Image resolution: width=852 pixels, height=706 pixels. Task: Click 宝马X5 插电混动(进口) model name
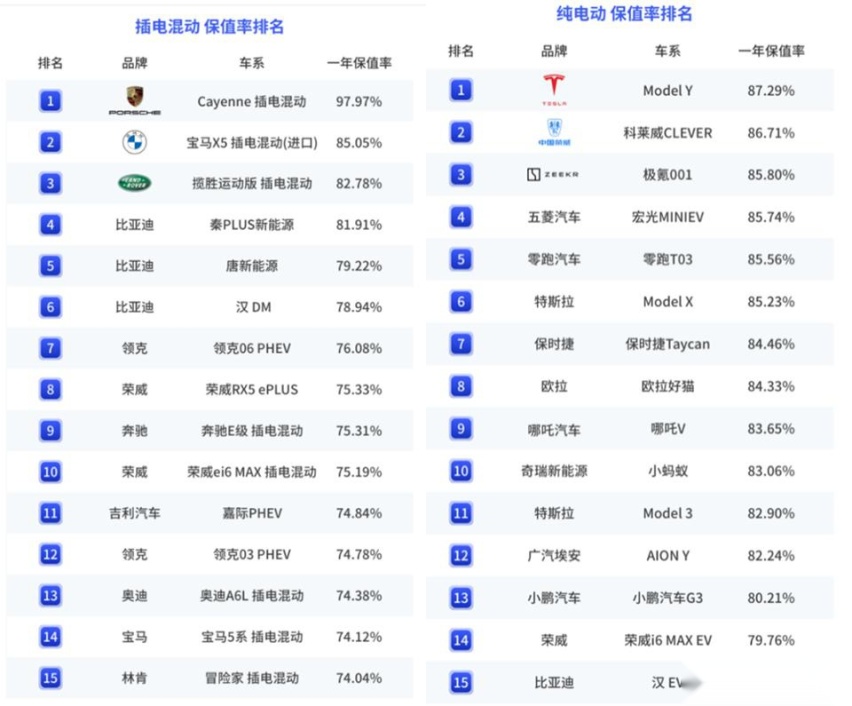pos(252,143)
